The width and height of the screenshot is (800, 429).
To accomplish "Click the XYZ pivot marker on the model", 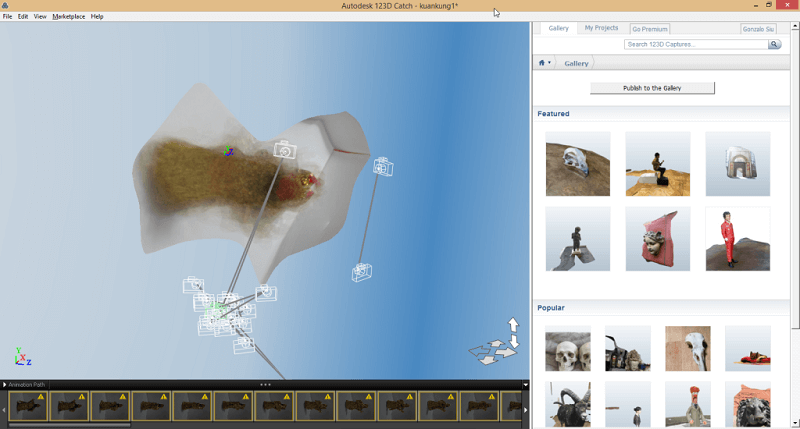I will point(229,151).
